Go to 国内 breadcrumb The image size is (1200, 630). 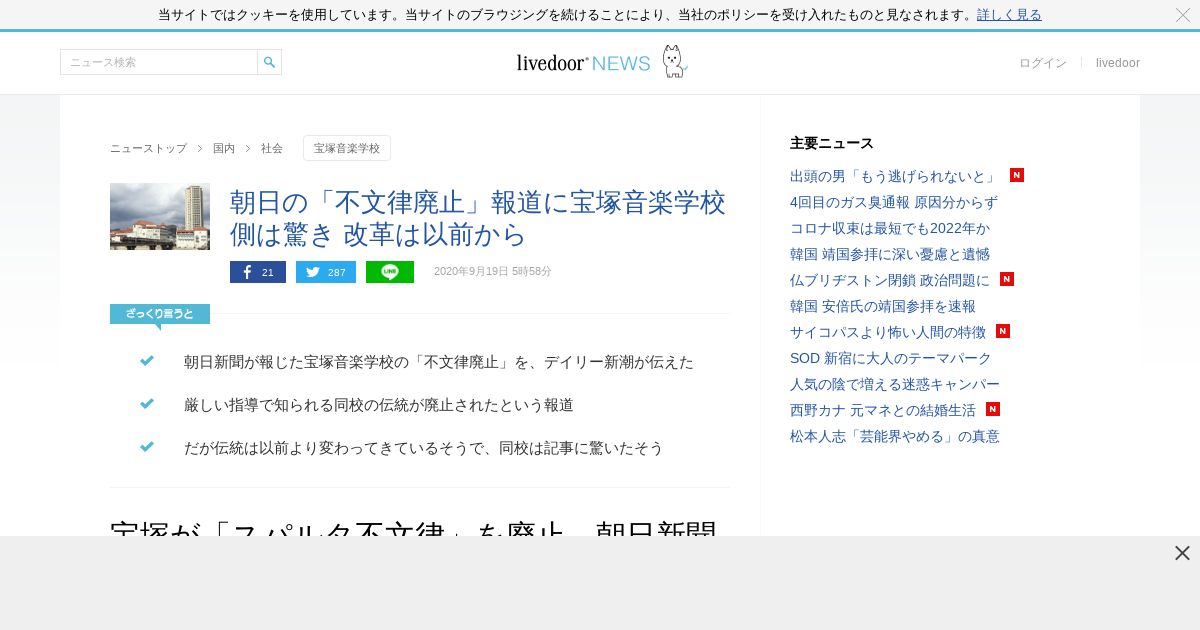point(224,148)
